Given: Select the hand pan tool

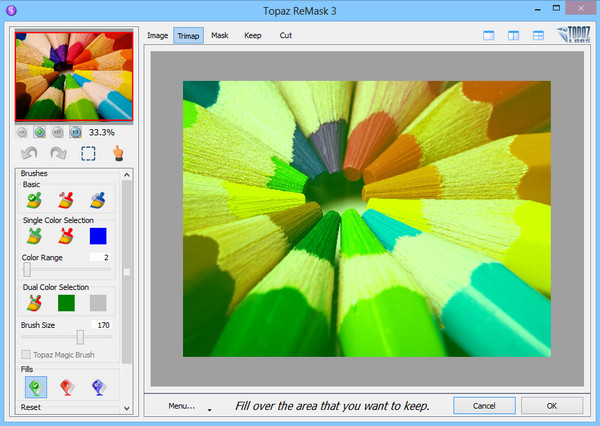Looking at the screenshot, I should click(118, 154).
